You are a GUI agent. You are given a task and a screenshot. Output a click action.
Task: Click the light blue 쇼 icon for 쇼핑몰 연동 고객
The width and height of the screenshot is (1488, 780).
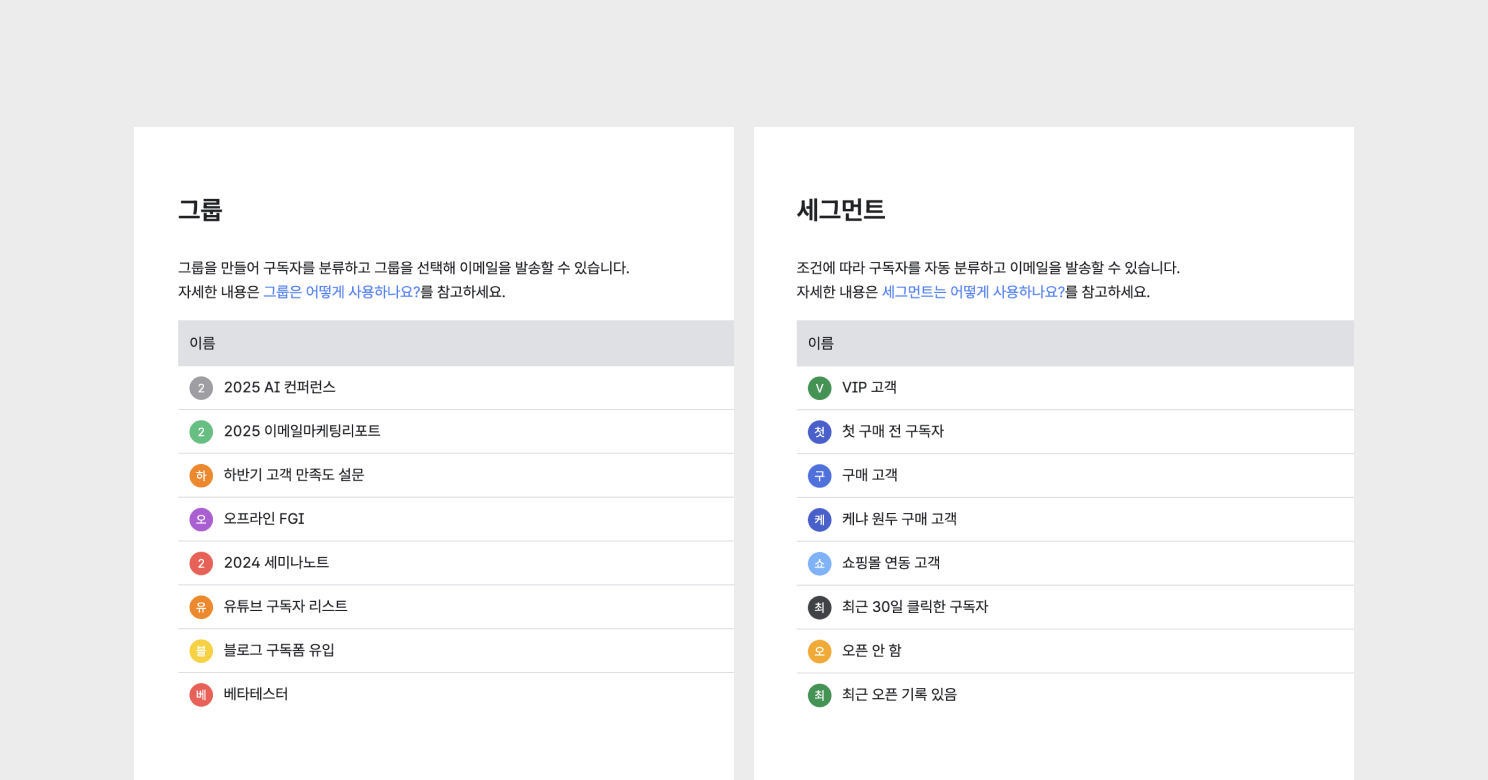pos(819,563)
